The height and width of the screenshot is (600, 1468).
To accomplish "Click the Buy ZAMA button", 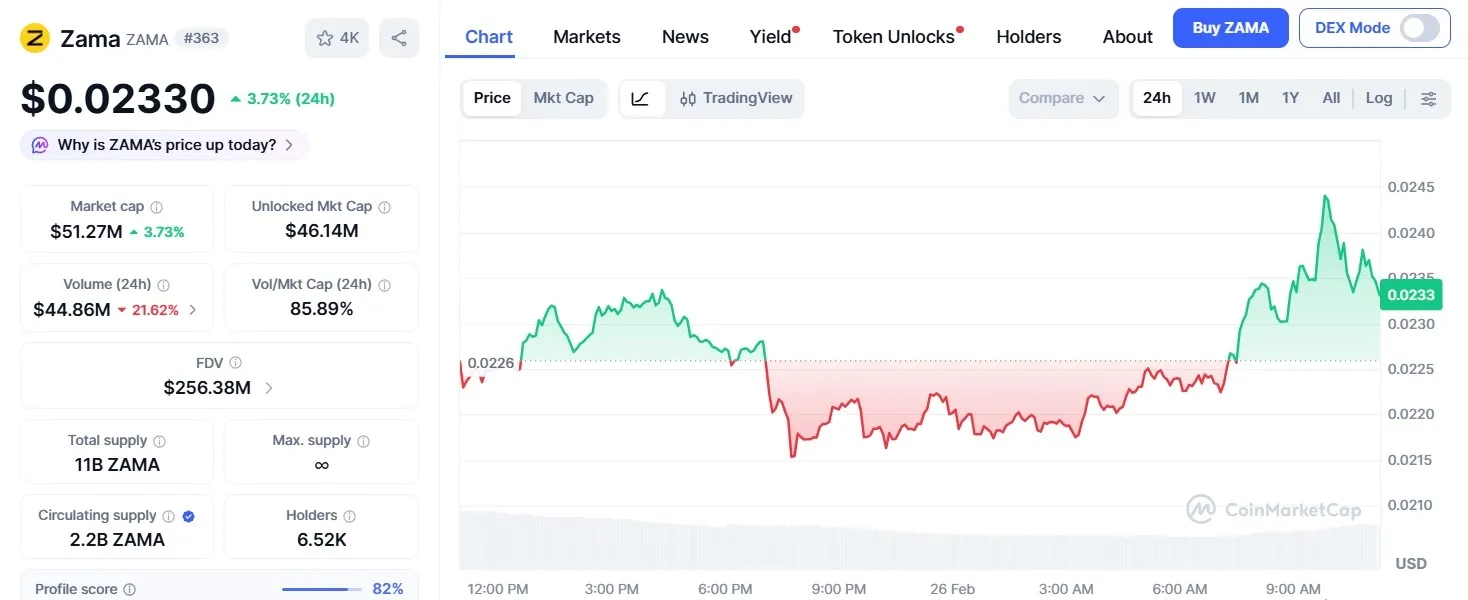I will pyautogui.click(x=1230, y=28).
